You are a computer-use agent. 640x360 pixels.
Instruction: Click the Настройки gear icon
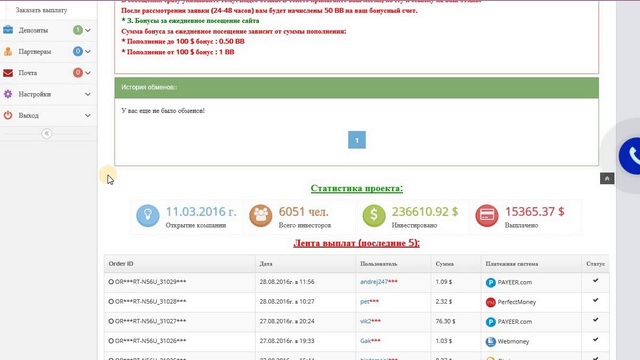(x=8, y=94)
